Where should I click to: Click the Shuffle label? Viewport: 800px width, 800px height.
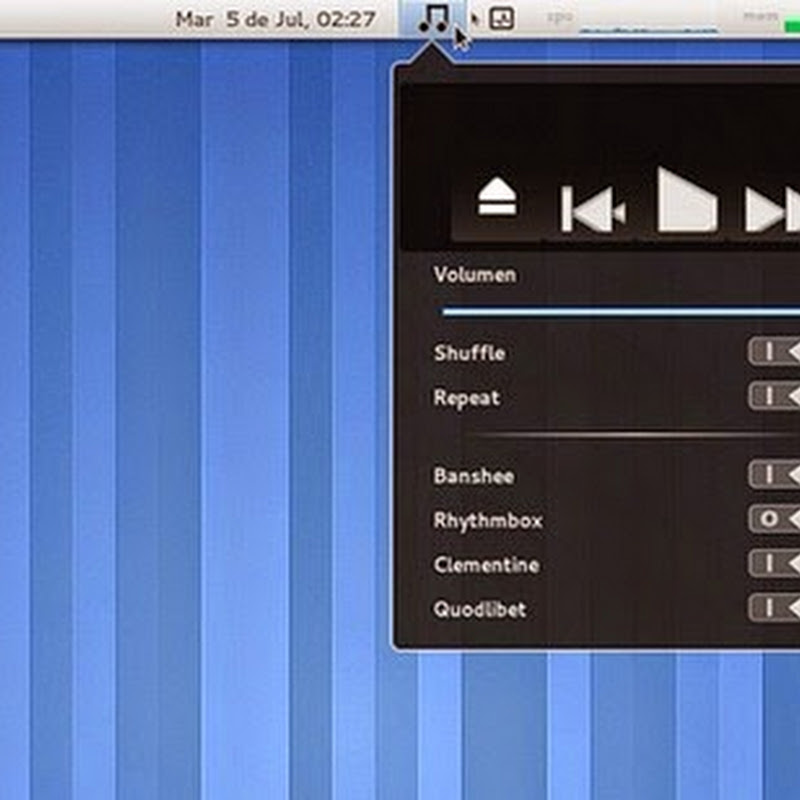click(x=469, y=353)
